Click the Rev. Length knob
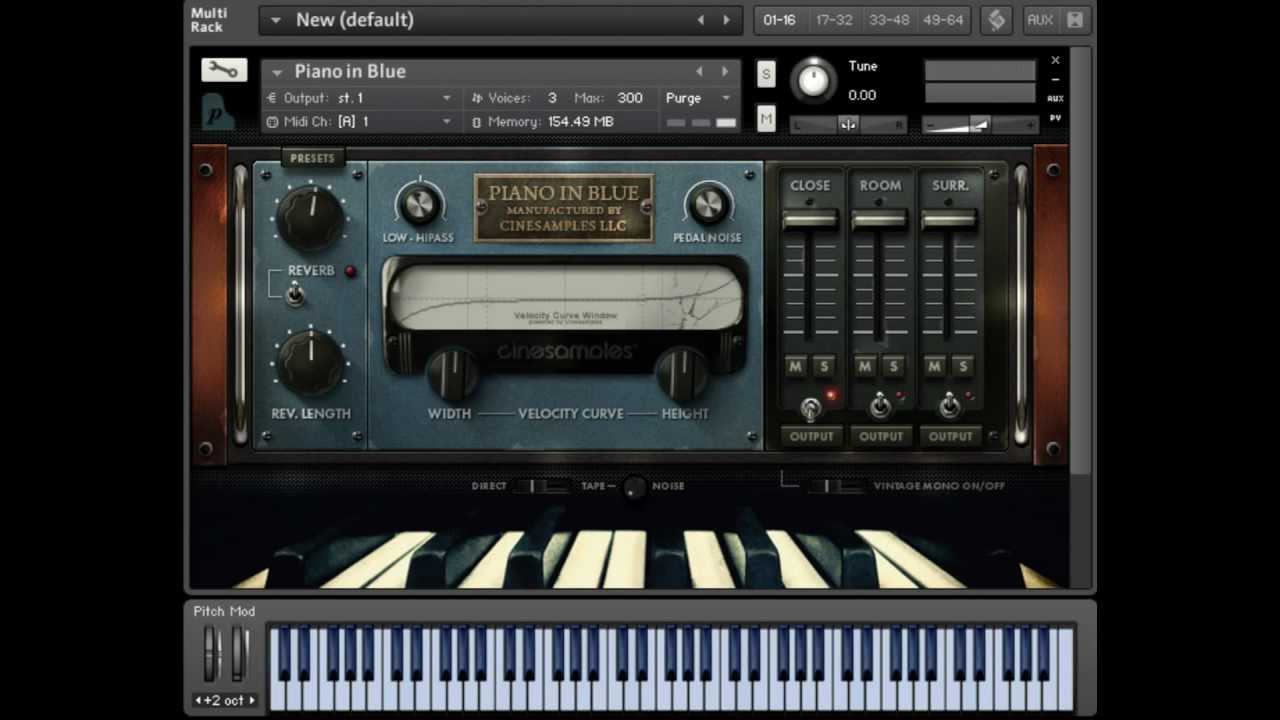Screen dimensions: 1280x720 point(310,363)
